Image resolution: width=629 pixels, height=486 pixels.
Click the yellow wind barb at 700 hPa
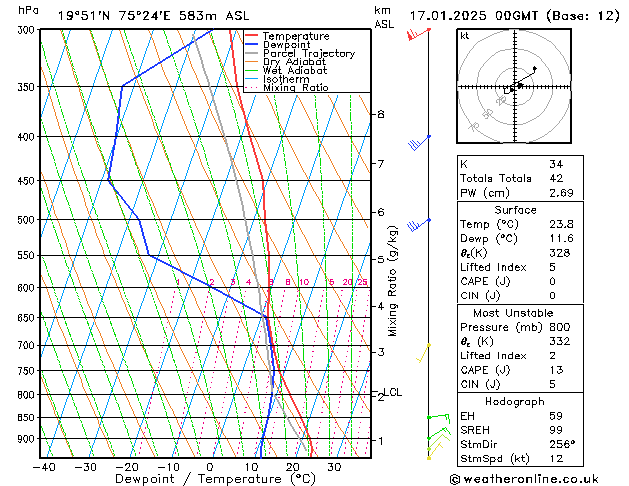click(423, 353)
